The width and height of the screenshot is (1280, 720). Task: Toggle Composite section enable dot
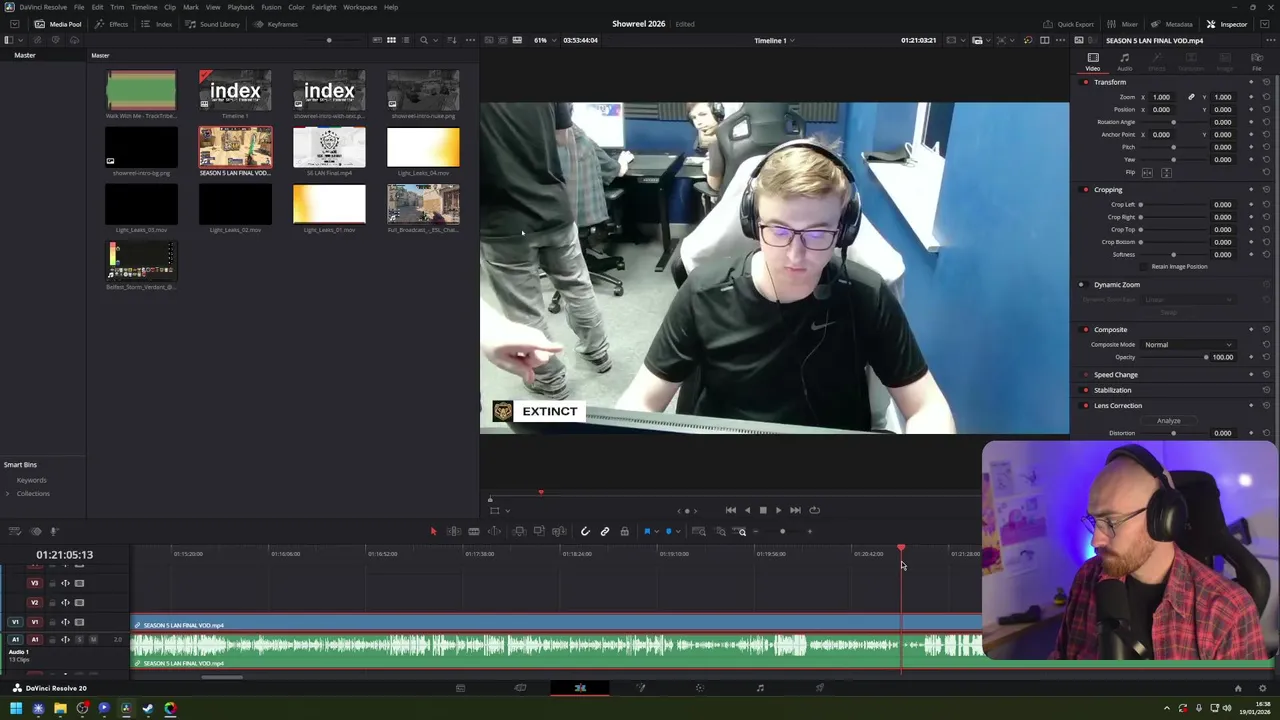(1086, 329)
